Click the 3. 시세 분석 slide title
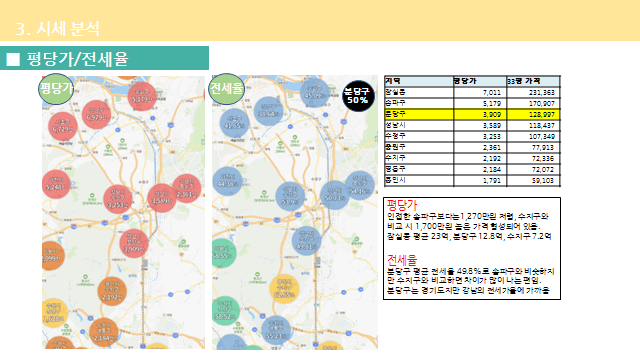The image size is (640, 360). (x=58, y=29)
